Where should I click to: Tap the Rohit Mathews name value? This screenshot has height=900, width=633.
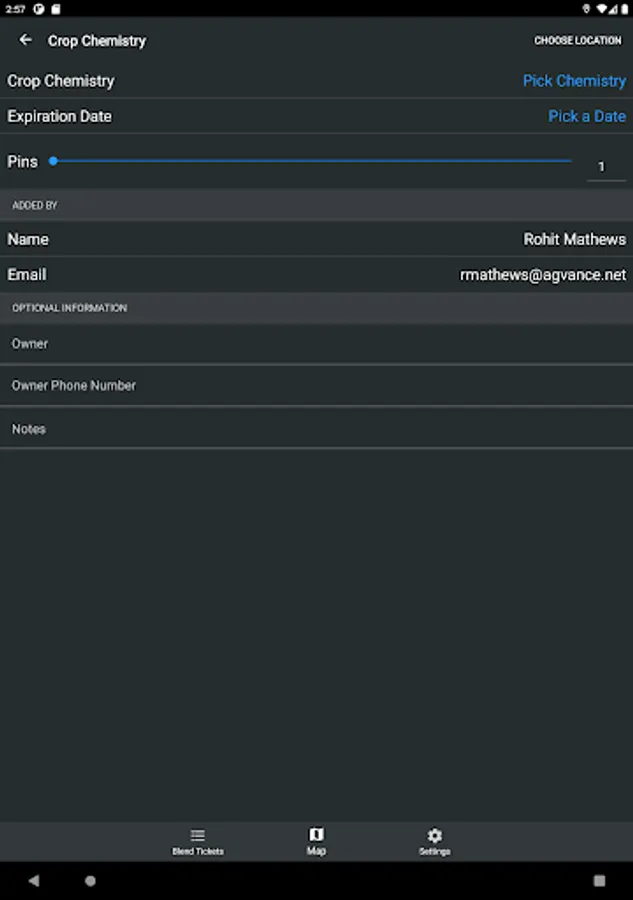(x=574, y=239)
